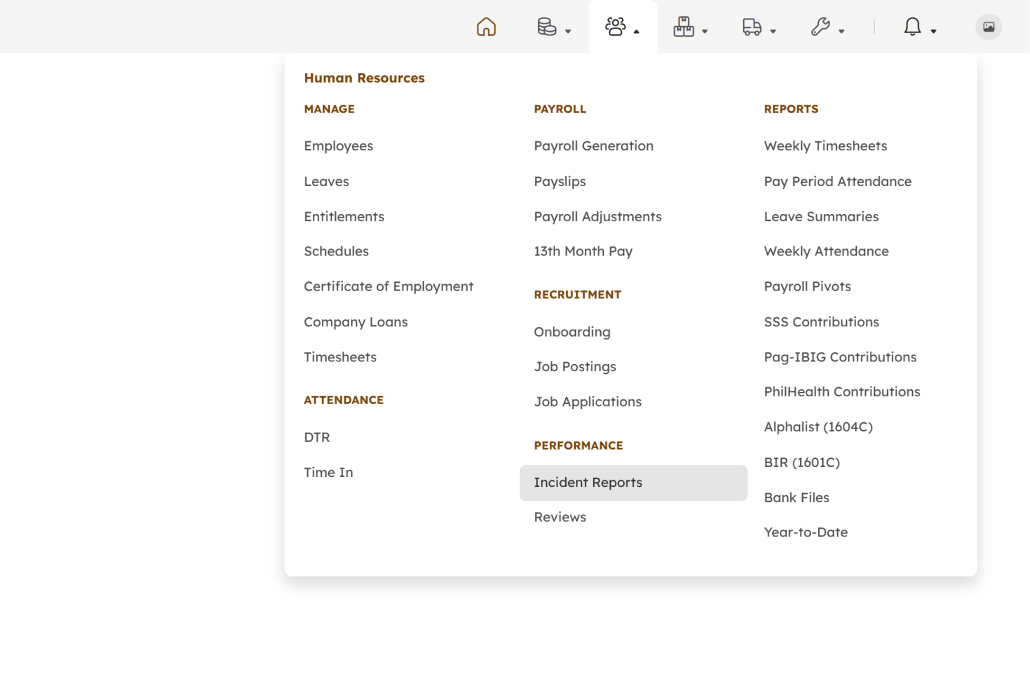Open SSS Contributions report
The width and height of the screenshot is (1030, 695).
click(822, 322)
